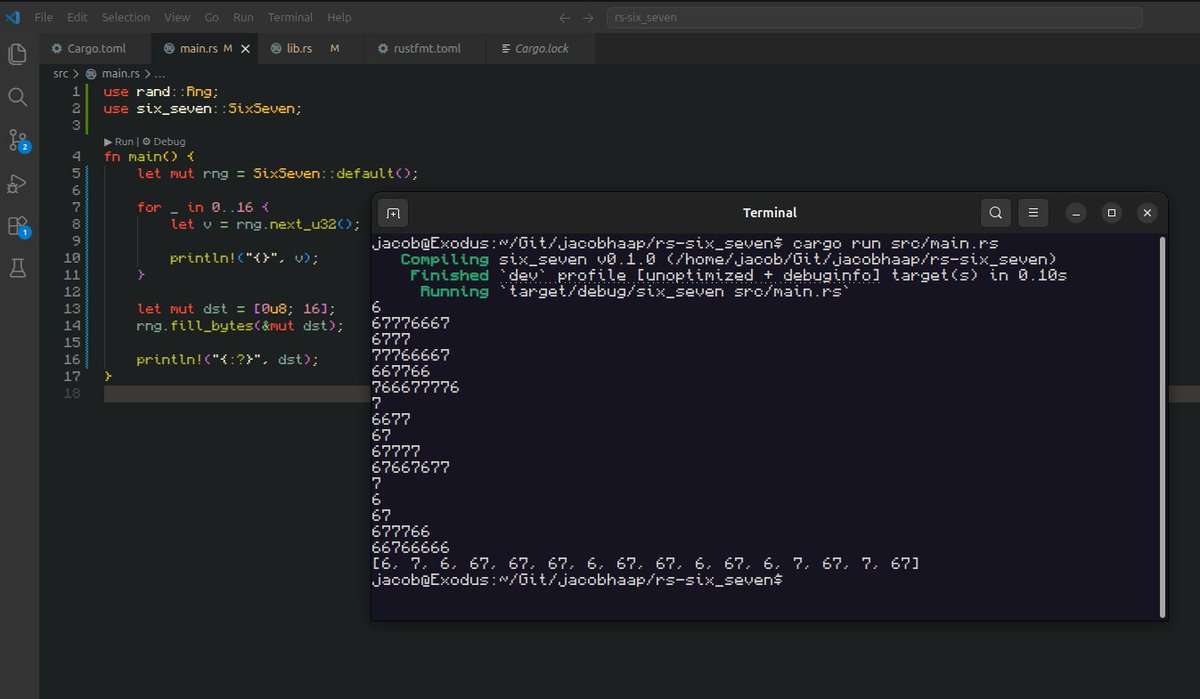Click the rs-six_seven command center search box
The image size is (1200, 699).
pos(874,18)
